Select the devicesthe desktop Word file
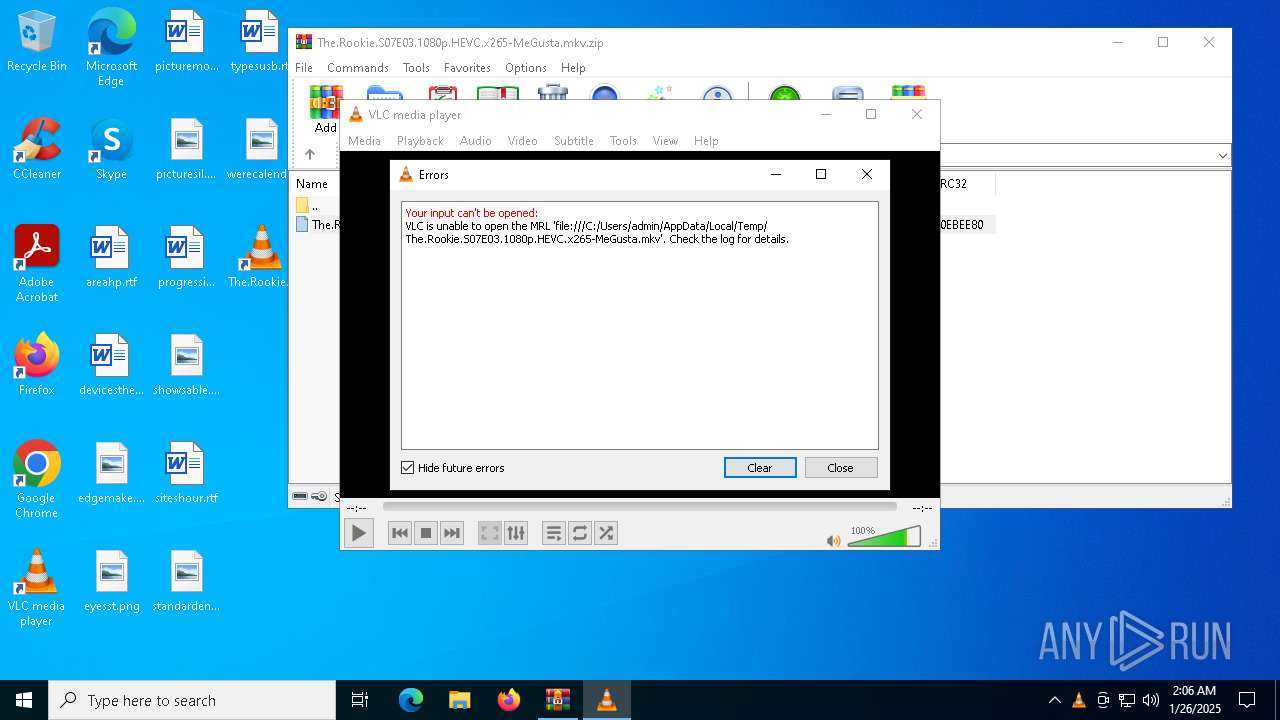This screenshot has height=720, width=1280. tap(111, 365)
